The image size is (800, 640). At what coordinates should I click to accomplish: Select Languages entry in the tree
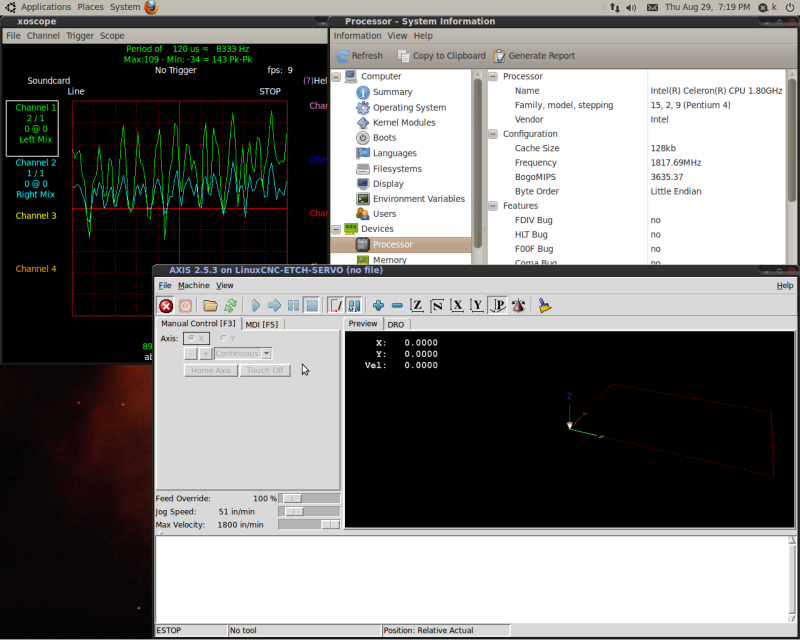point(394,153)
